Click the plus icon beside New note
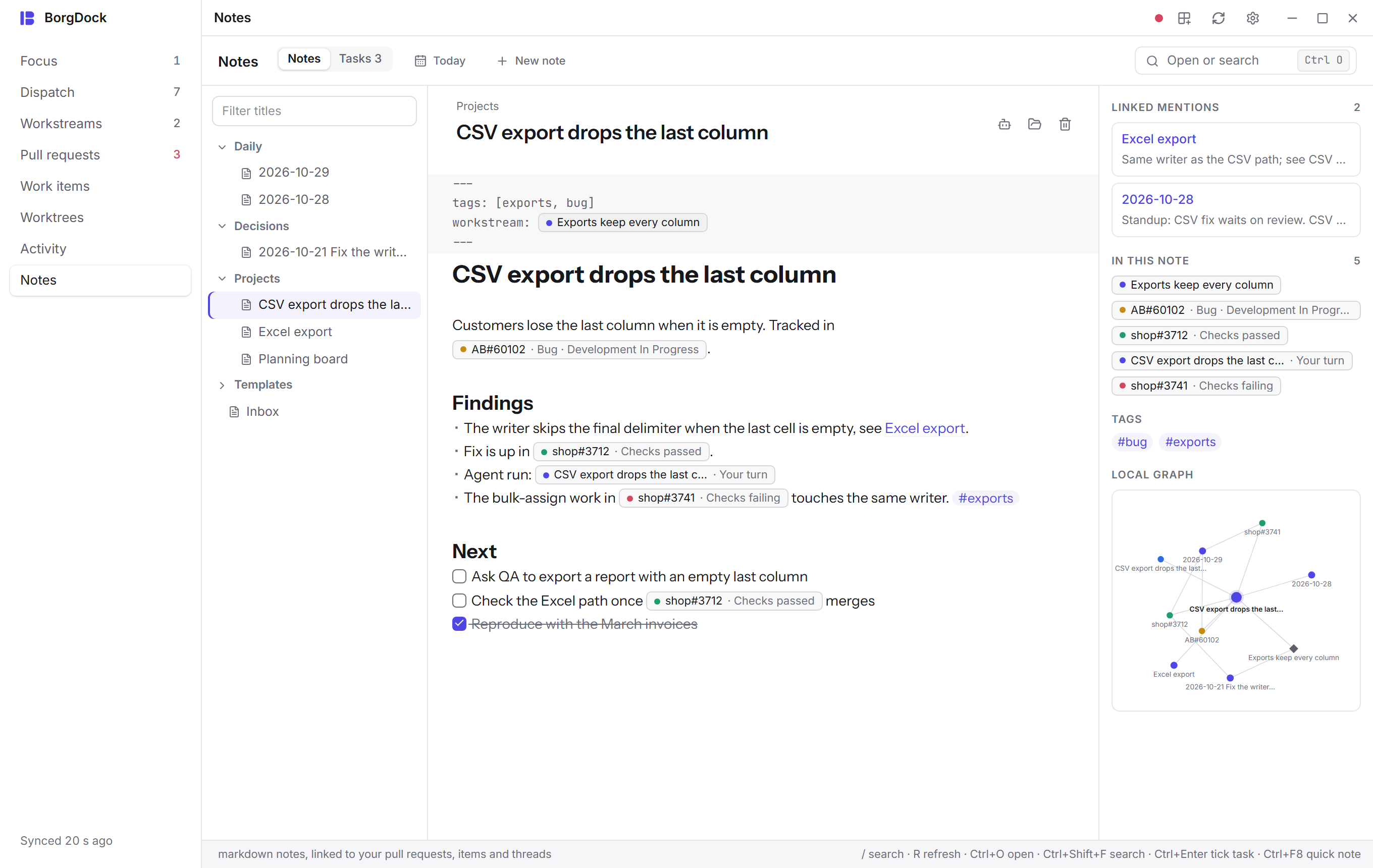 (502, 61)
